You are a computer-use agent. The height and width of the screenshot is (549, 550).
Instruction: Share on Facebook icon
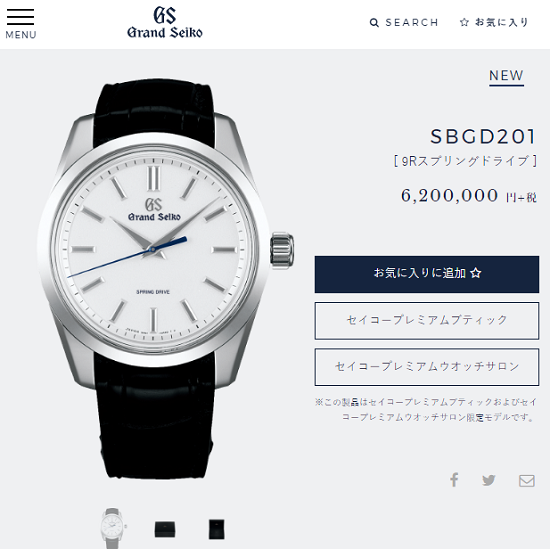[x=454, y=480]
